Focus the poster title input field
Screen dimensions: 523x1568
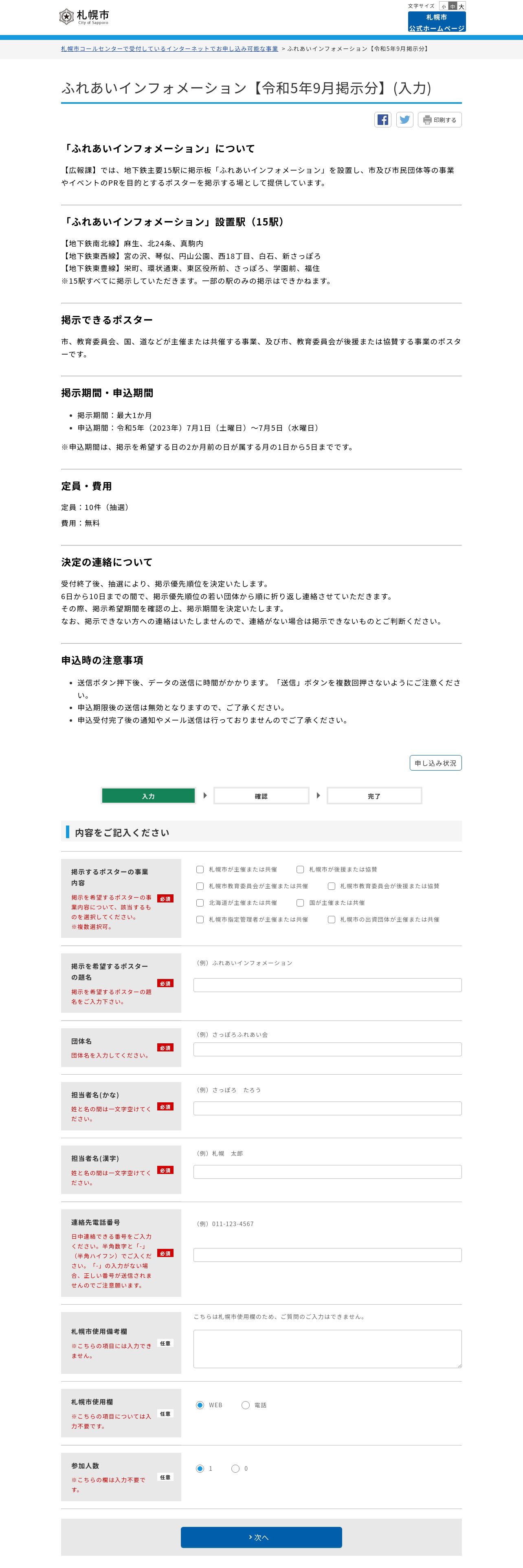tap(327, 985)
